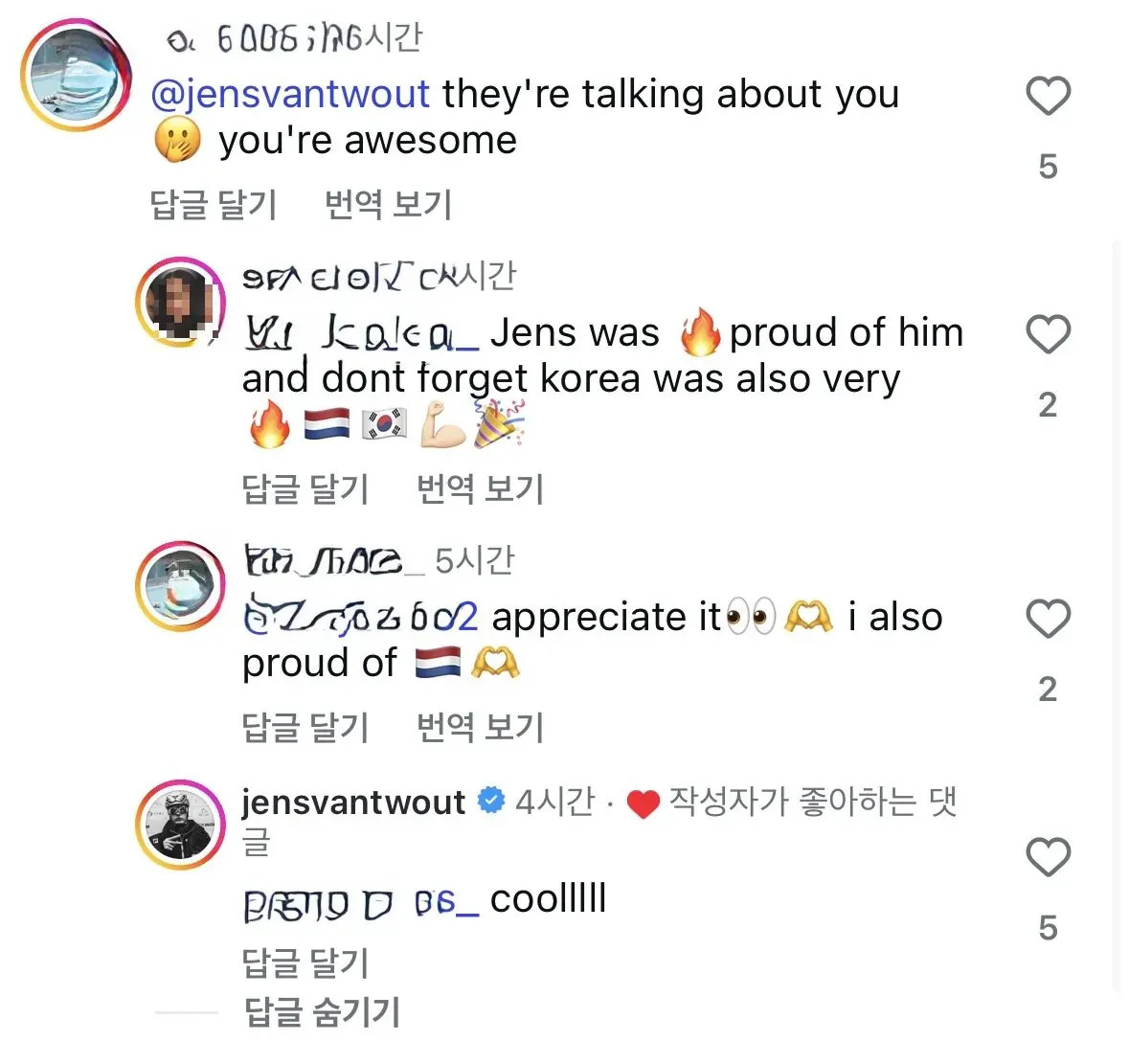This screenshot has width=1129, height=1064.
Task: View the 5 likes count on the top comment
Action: (x=1048, y=167)
